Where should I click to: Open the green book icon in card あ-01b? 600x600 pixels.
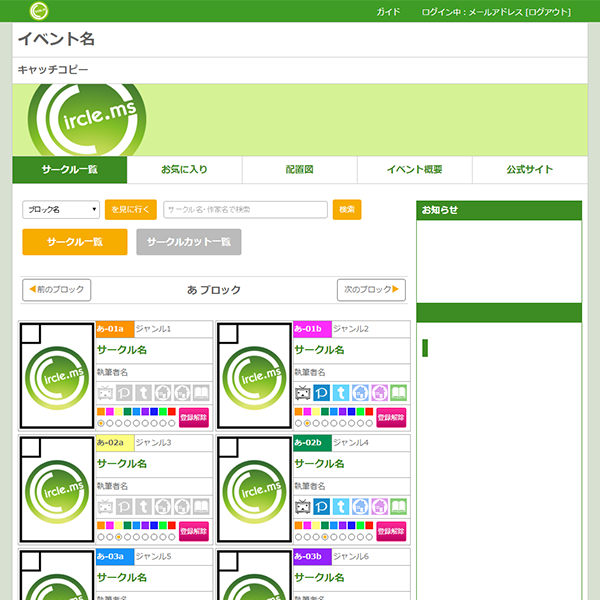pos(399,393)
